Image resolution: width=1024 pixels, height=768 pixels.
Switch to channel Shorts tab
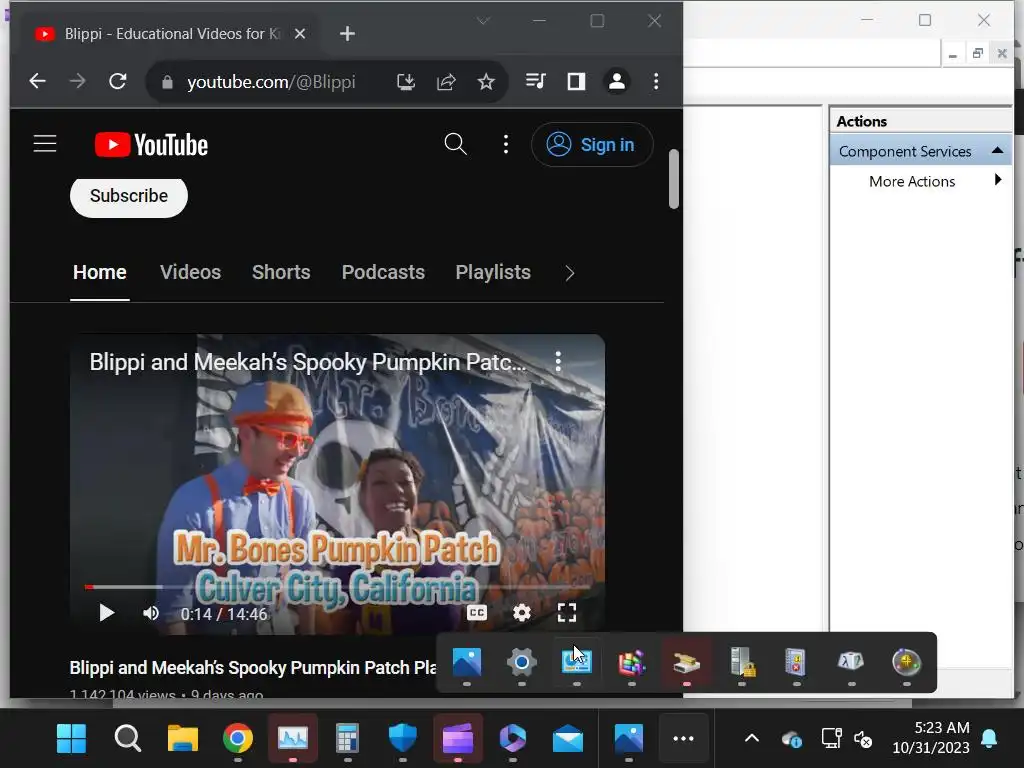click(x=281, y=272)
